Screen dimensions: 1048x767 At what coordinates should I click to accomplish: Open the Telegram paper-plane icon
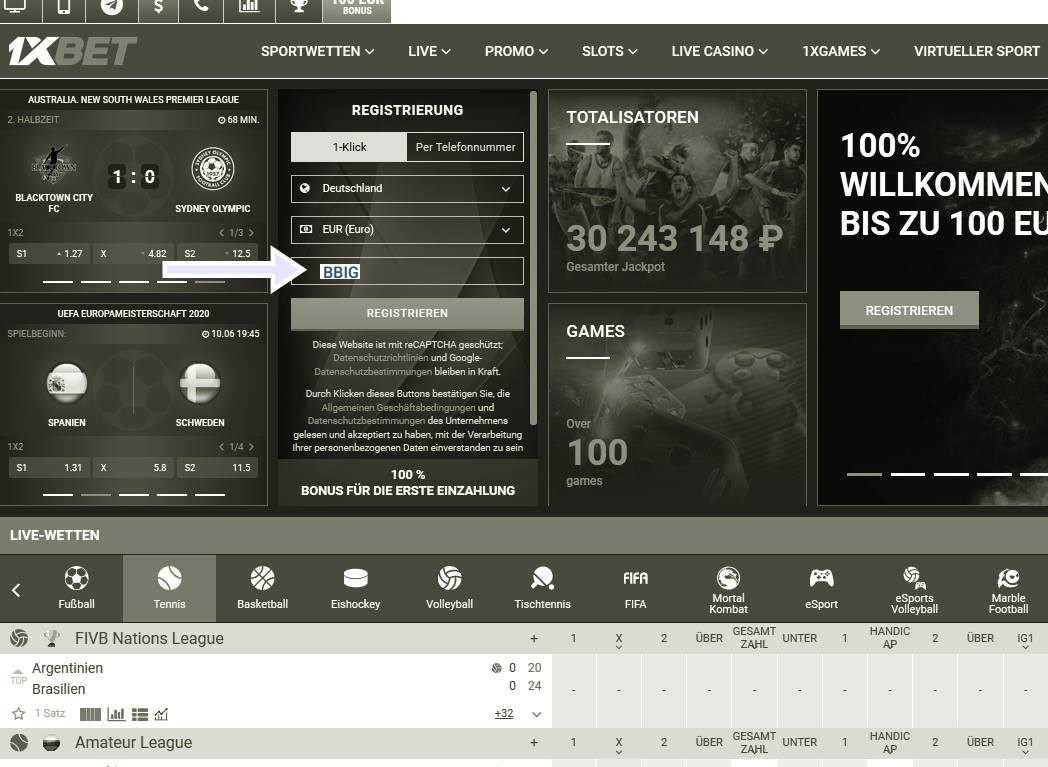click(112, 7)
